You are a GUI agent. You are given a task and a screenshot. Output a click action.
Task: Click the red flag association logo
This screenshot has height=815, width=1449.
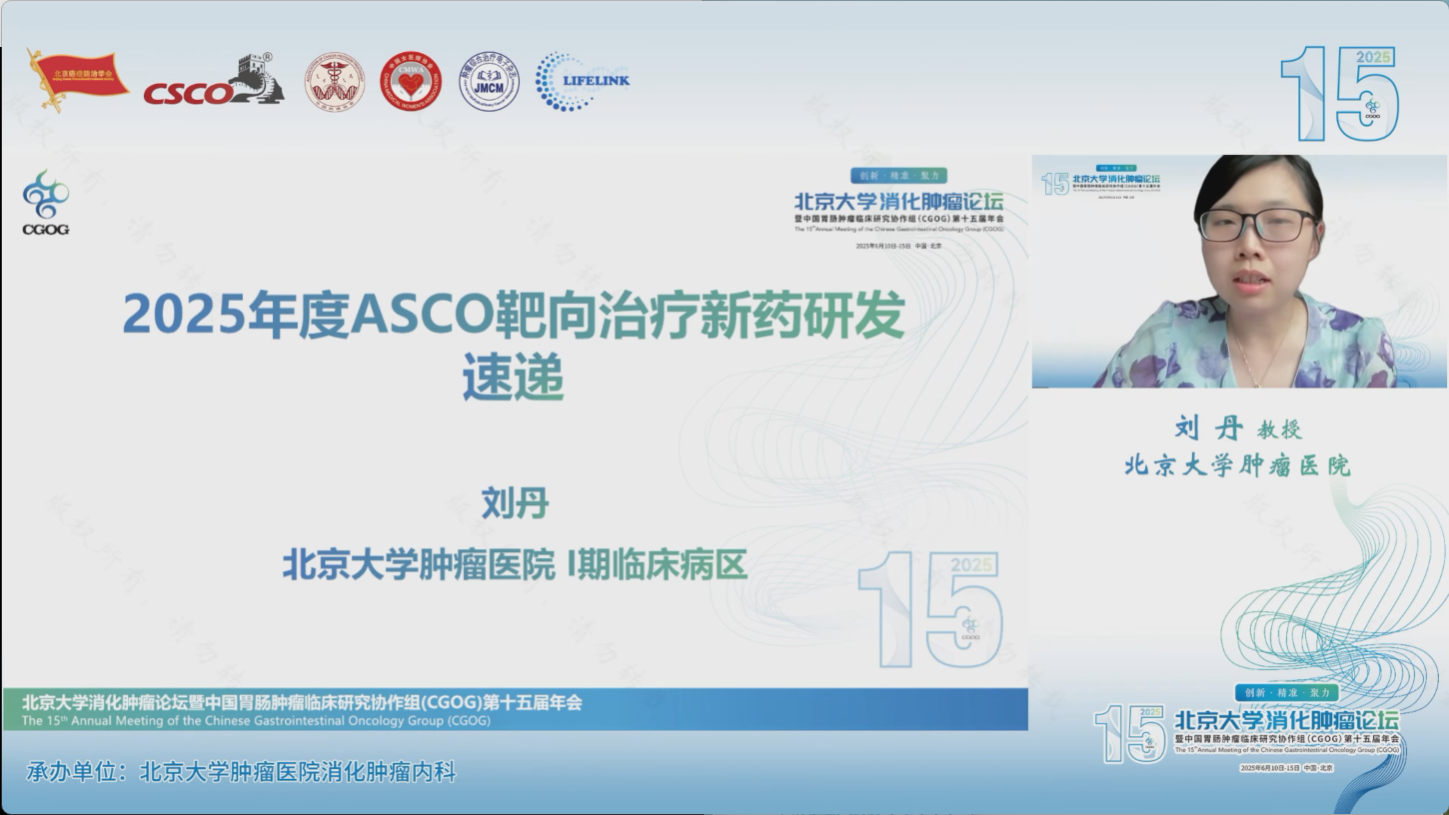coord(77,80)
